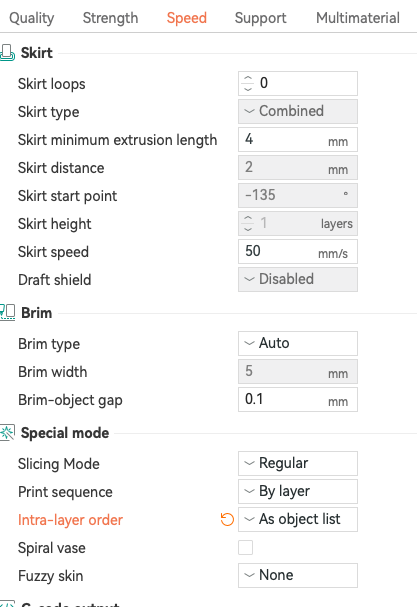Click the Skirt minimum extrusion length field

[x=298, y=139]
